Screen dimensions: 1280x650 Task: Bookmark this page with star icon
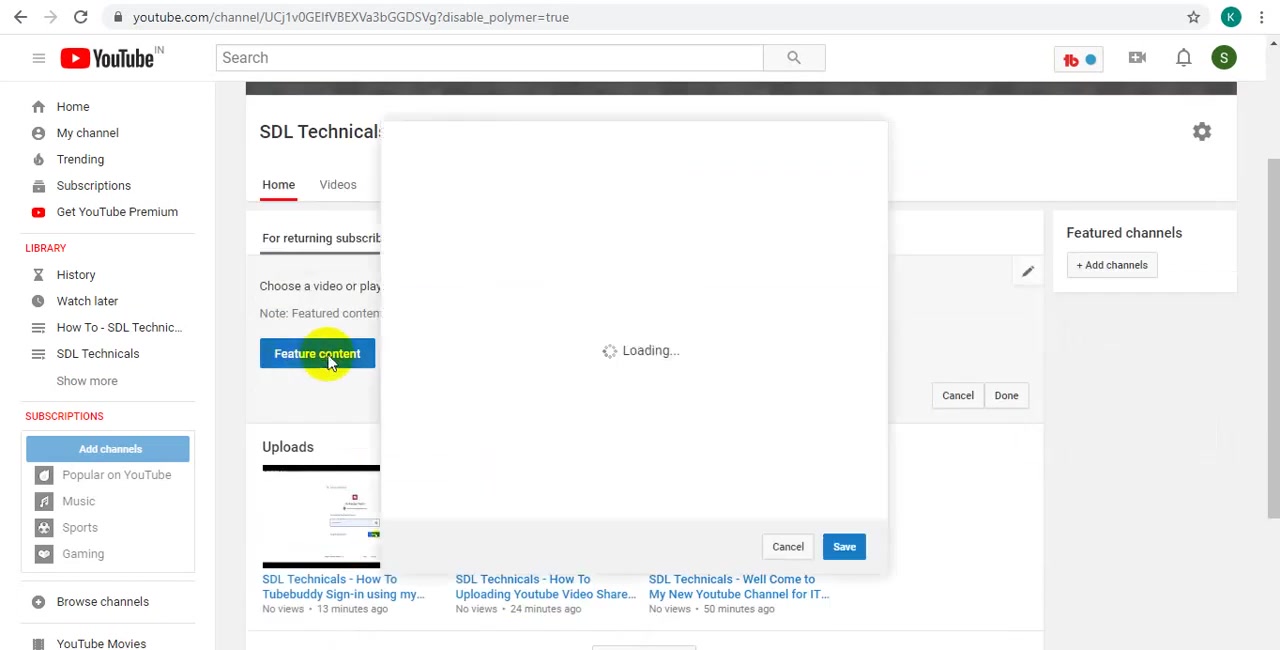[x=1193, y=17]
